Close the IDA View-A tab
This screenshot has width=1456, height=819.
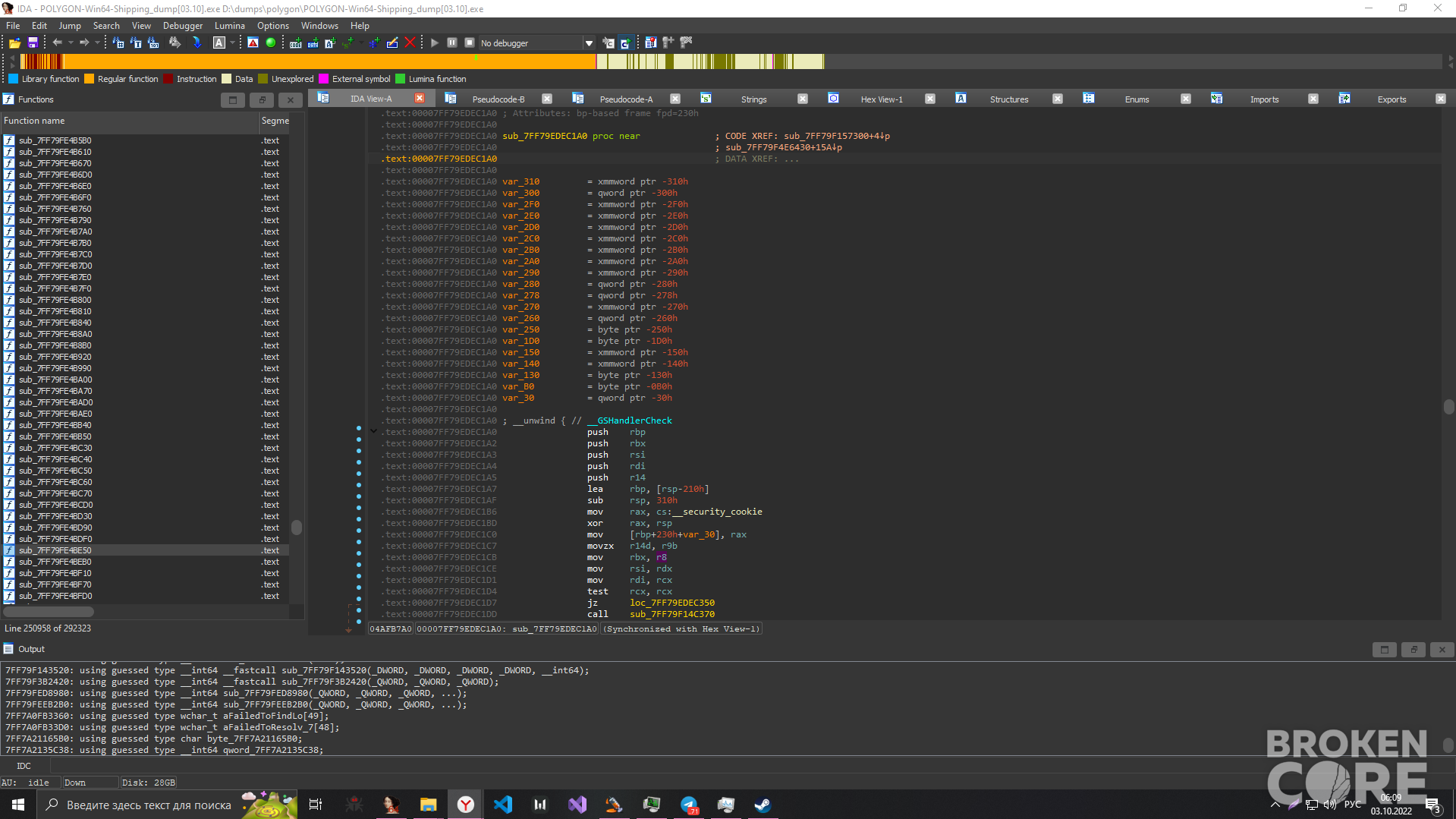pos(420,99)
